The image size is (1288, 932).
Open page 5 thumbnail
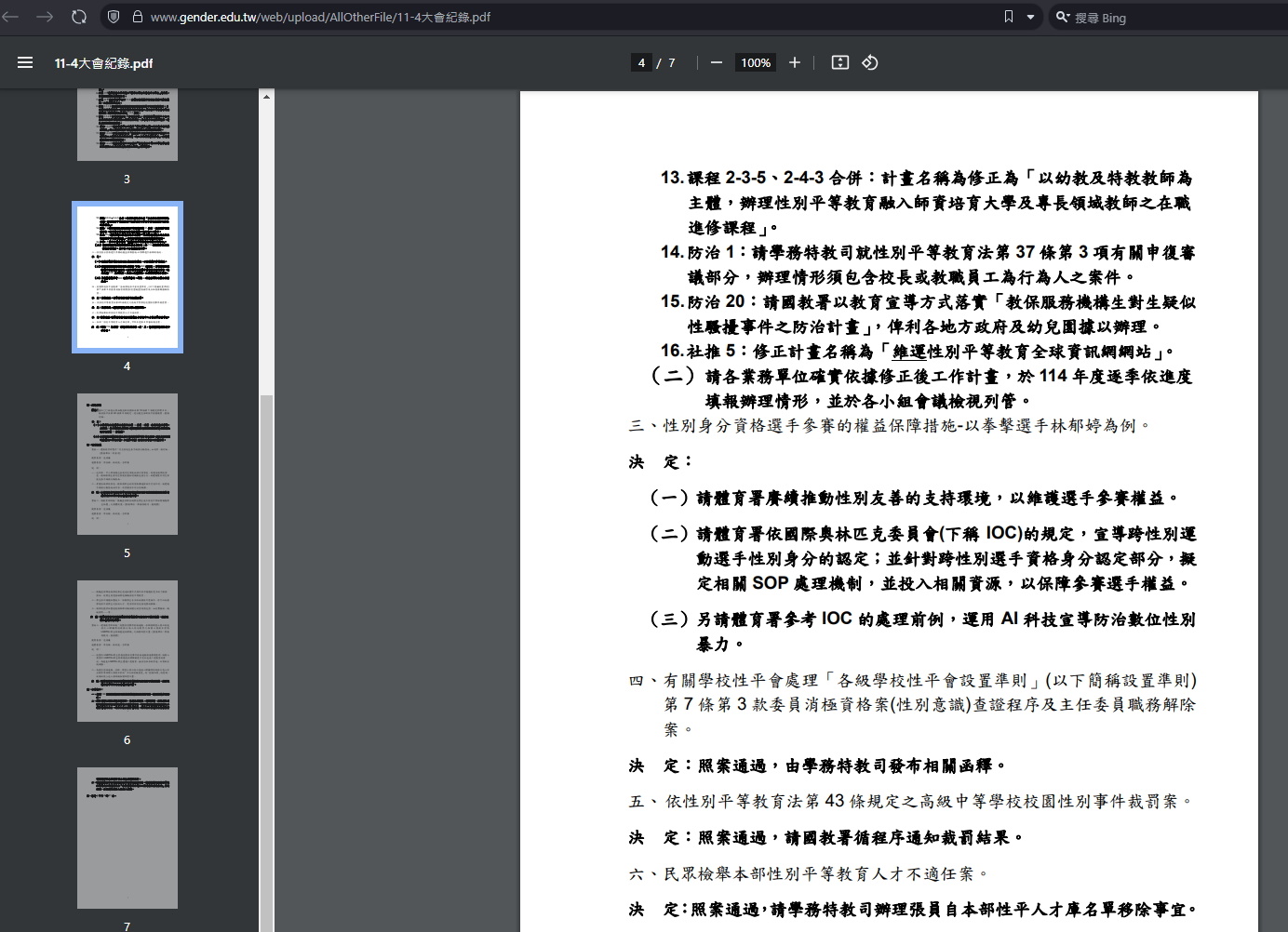point(127,464)
